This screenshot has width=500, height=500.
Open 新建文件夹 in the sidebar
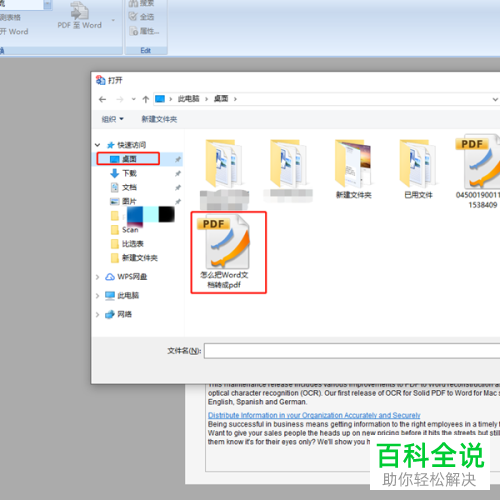point(134,258)
